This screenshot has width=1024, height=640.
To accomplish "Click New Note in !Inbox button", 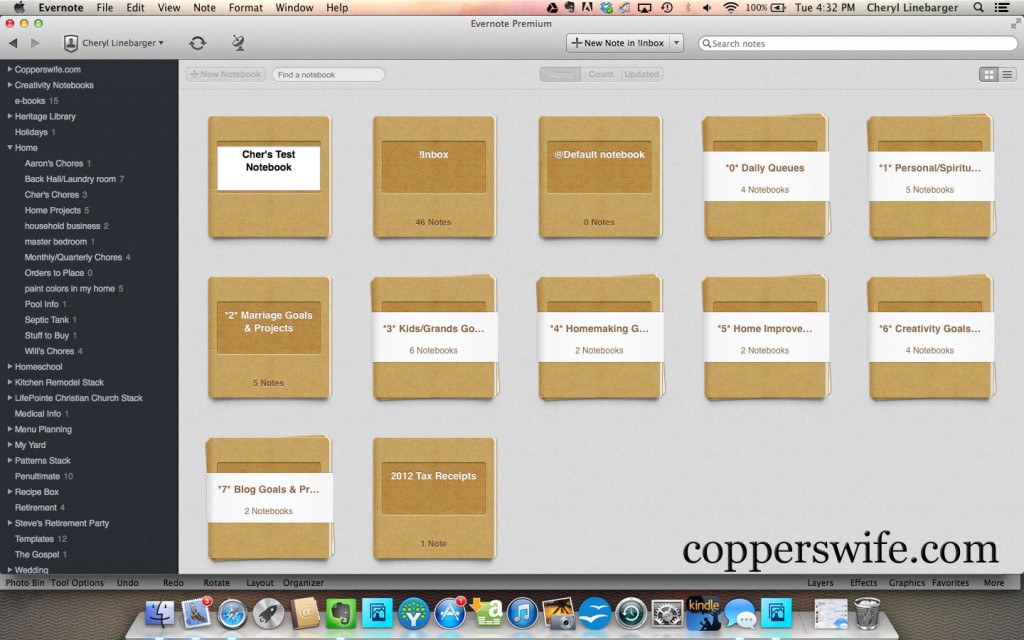I will (x=618, y=43).
